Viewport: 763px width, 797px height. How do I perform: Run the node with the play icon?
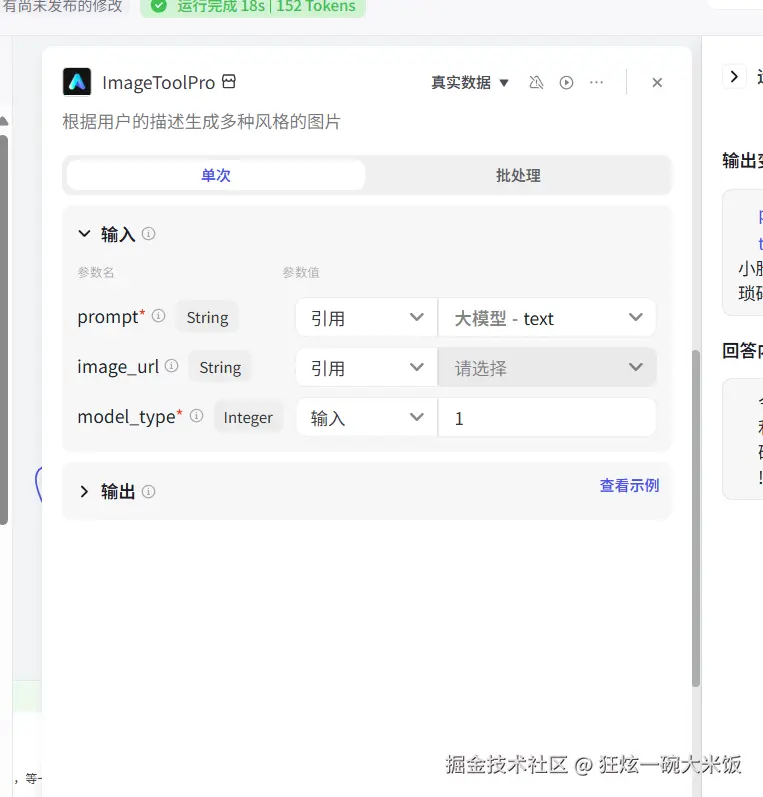click(x=566, y=82)
